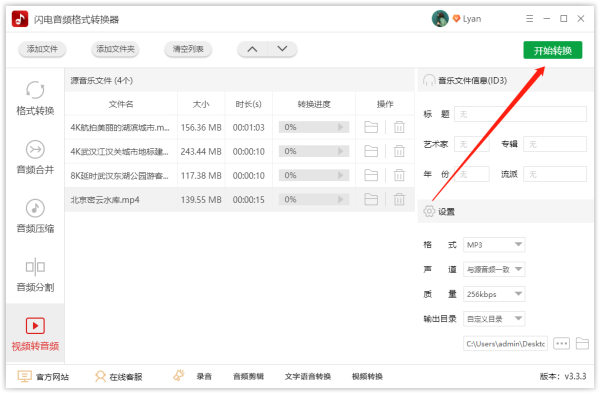Browse output path with ellipsis button

click(x=561, y=344)
